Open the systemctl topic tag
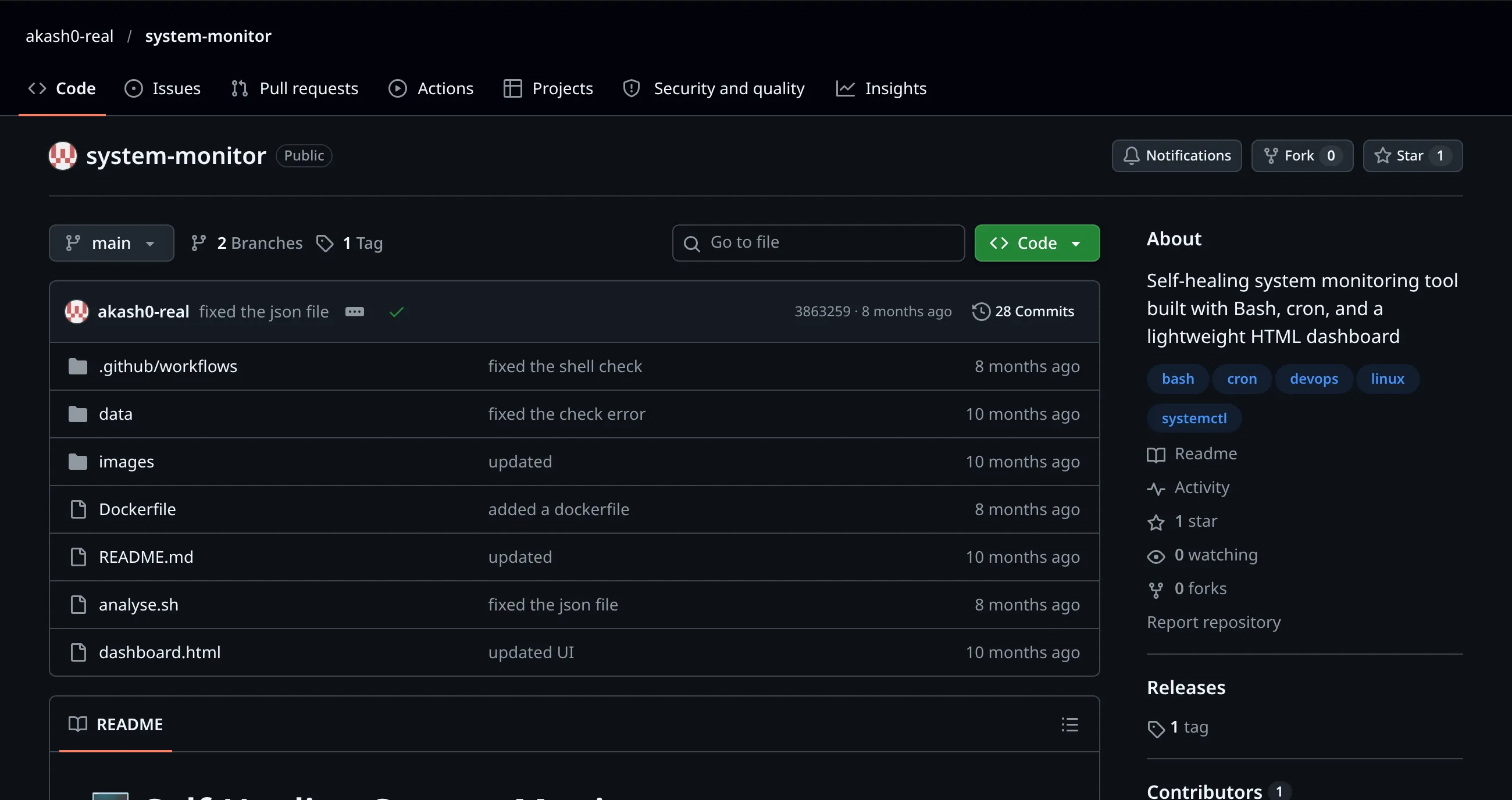This screenshot has height=800, width=1512. [1194, 418]
